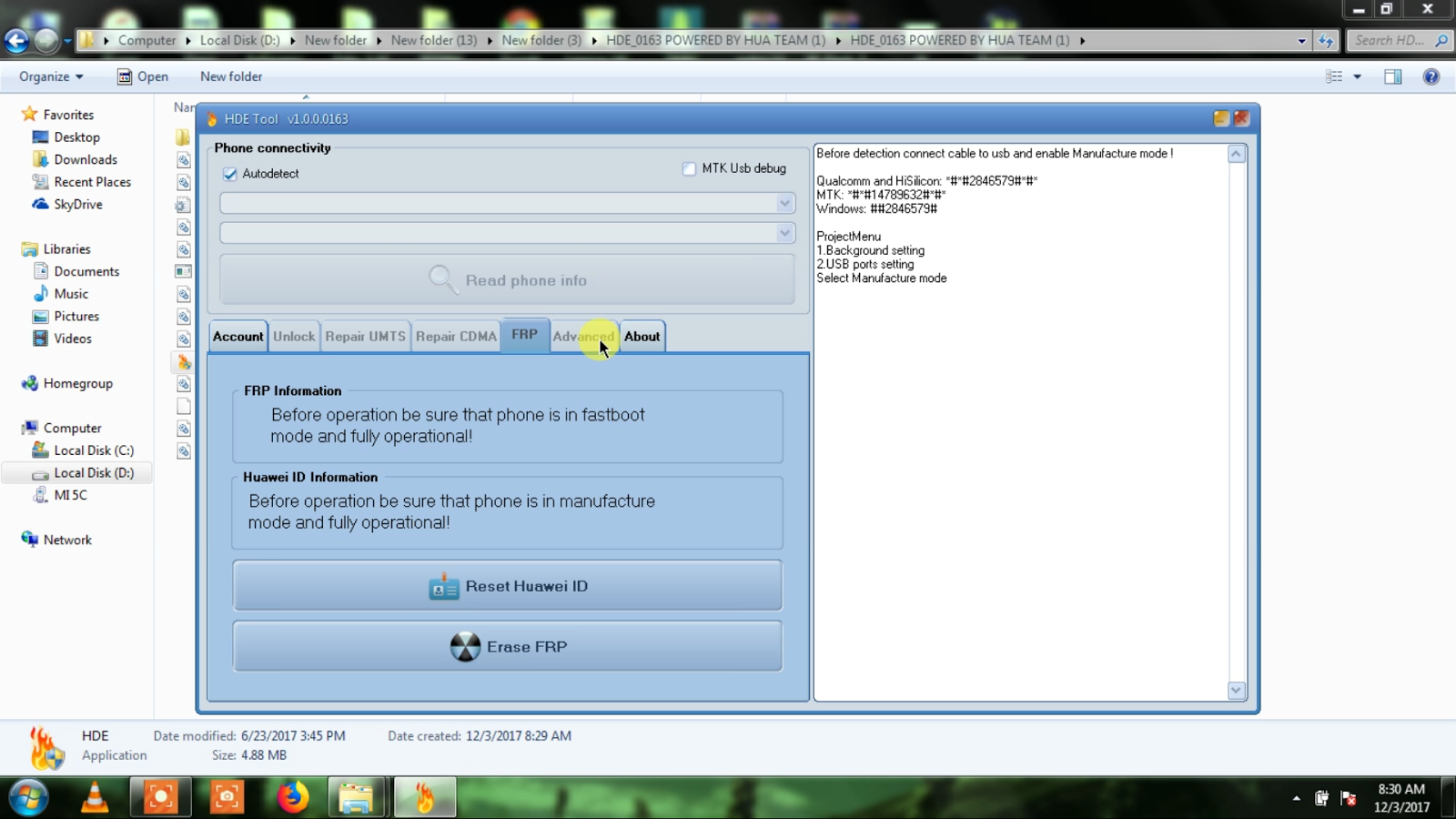The image size is (1456, 819).
Task: Click the first orange camera taskbar icon
Action: tap(161, 798)
